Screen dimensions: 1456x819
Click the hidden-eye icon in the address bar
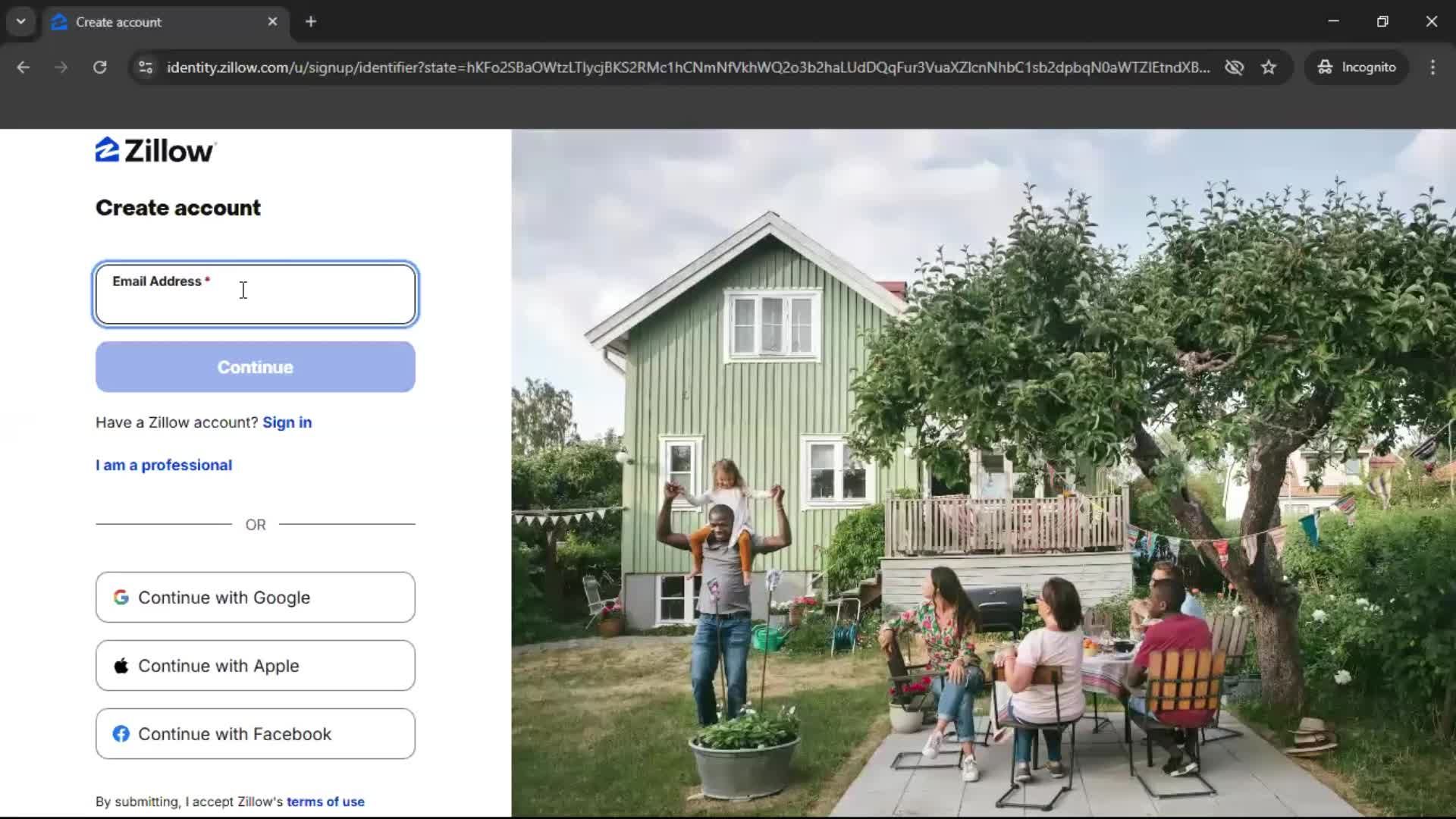tap(1235, 67)
